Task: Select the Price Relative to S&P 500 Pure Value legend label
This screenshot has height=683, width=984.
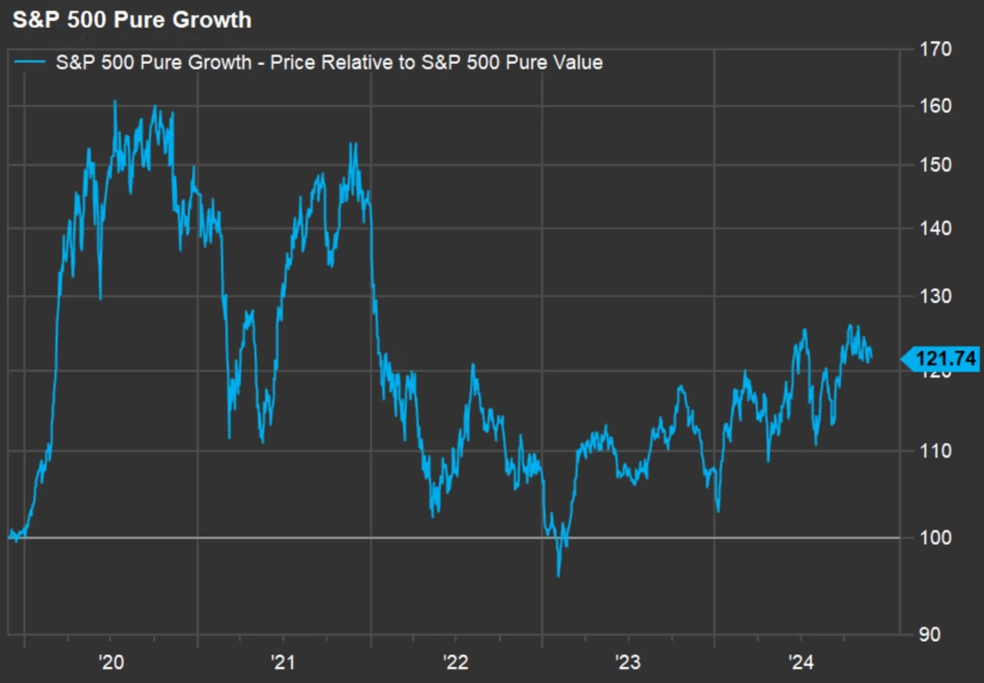Action: [329, 62]
